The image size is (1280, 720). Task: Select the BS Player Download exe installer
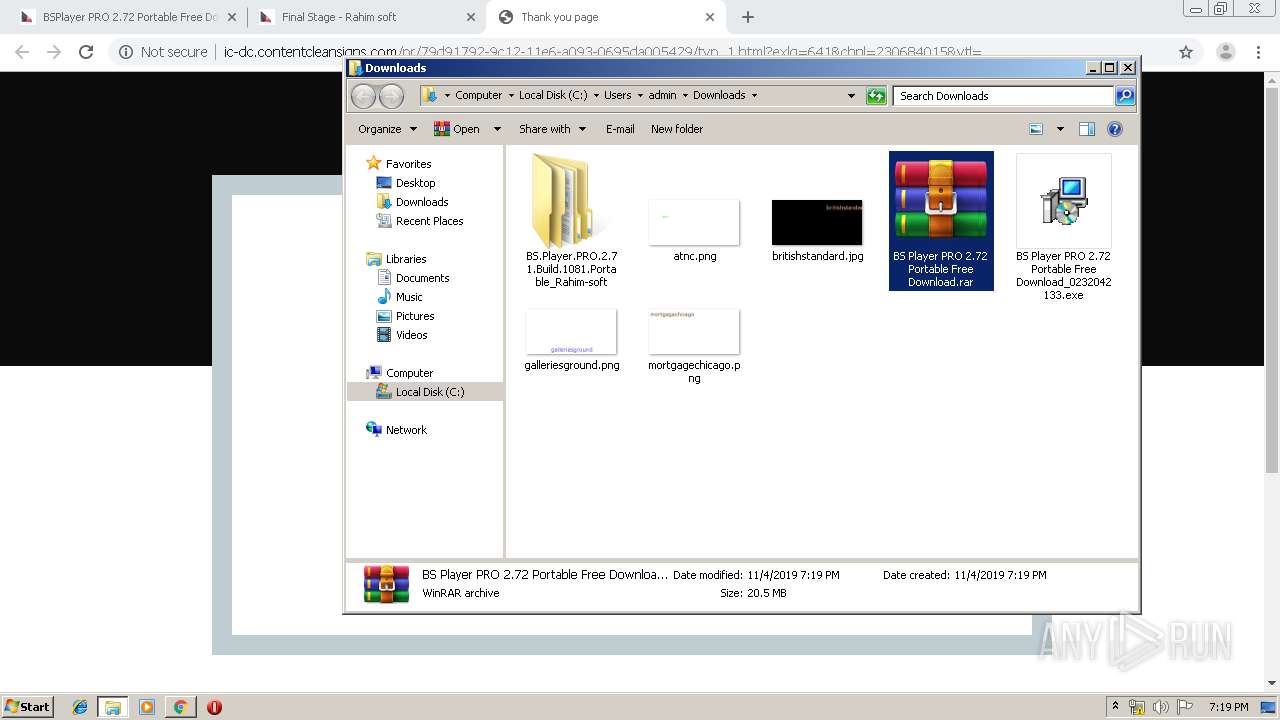pos(1064,226)
